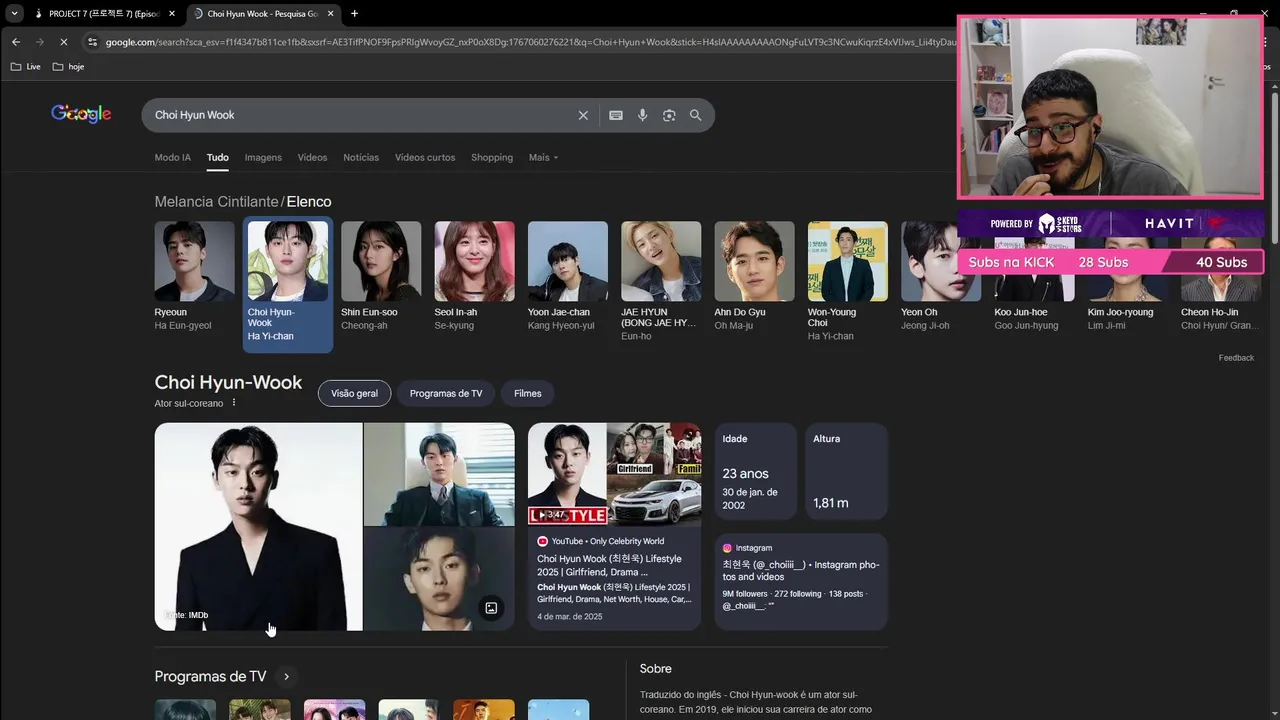This screenshot has width=1280, height=720.
Task: Select cast member Seol In-ah
Action: click(x=475, y=276)
